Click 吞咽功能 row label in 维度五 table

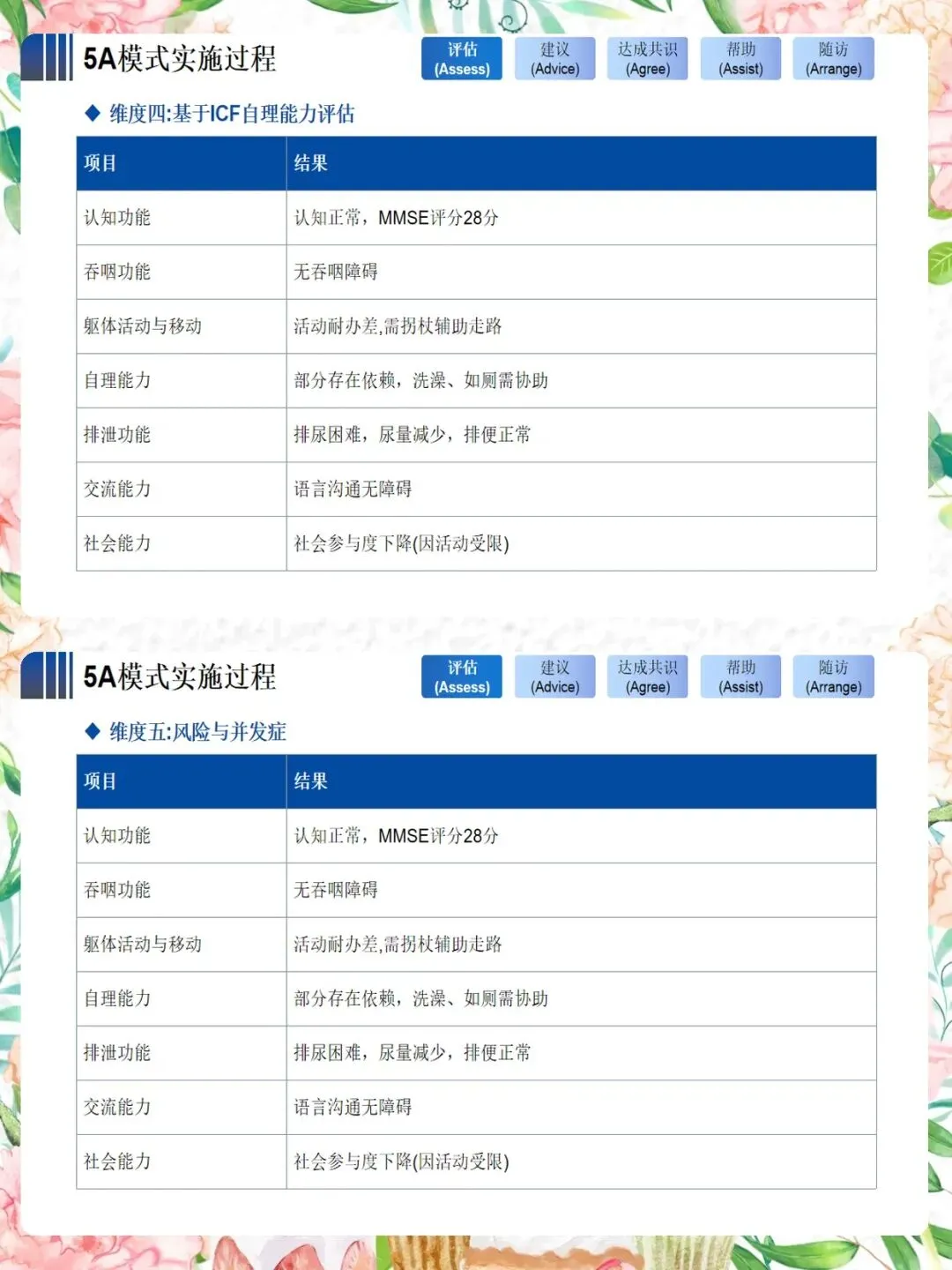[x=117, y=890]
